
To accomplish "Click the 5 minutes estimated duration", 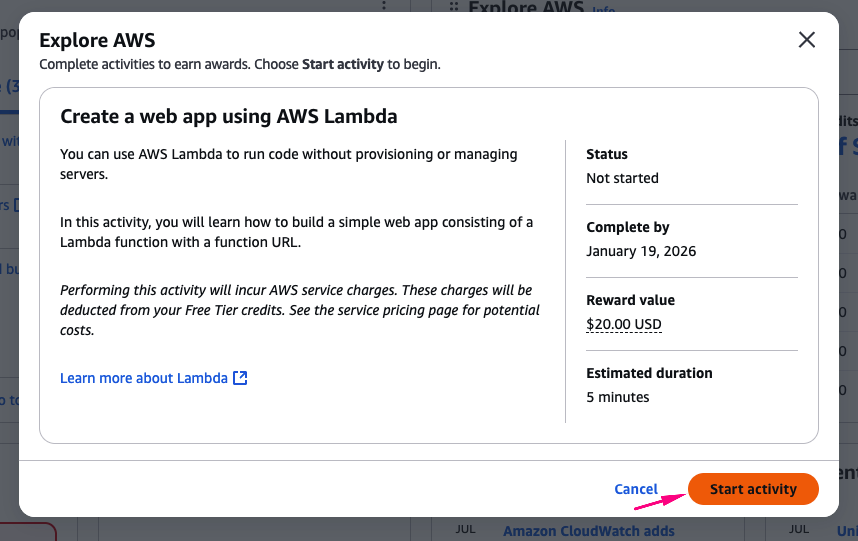I will coord(617,397).
